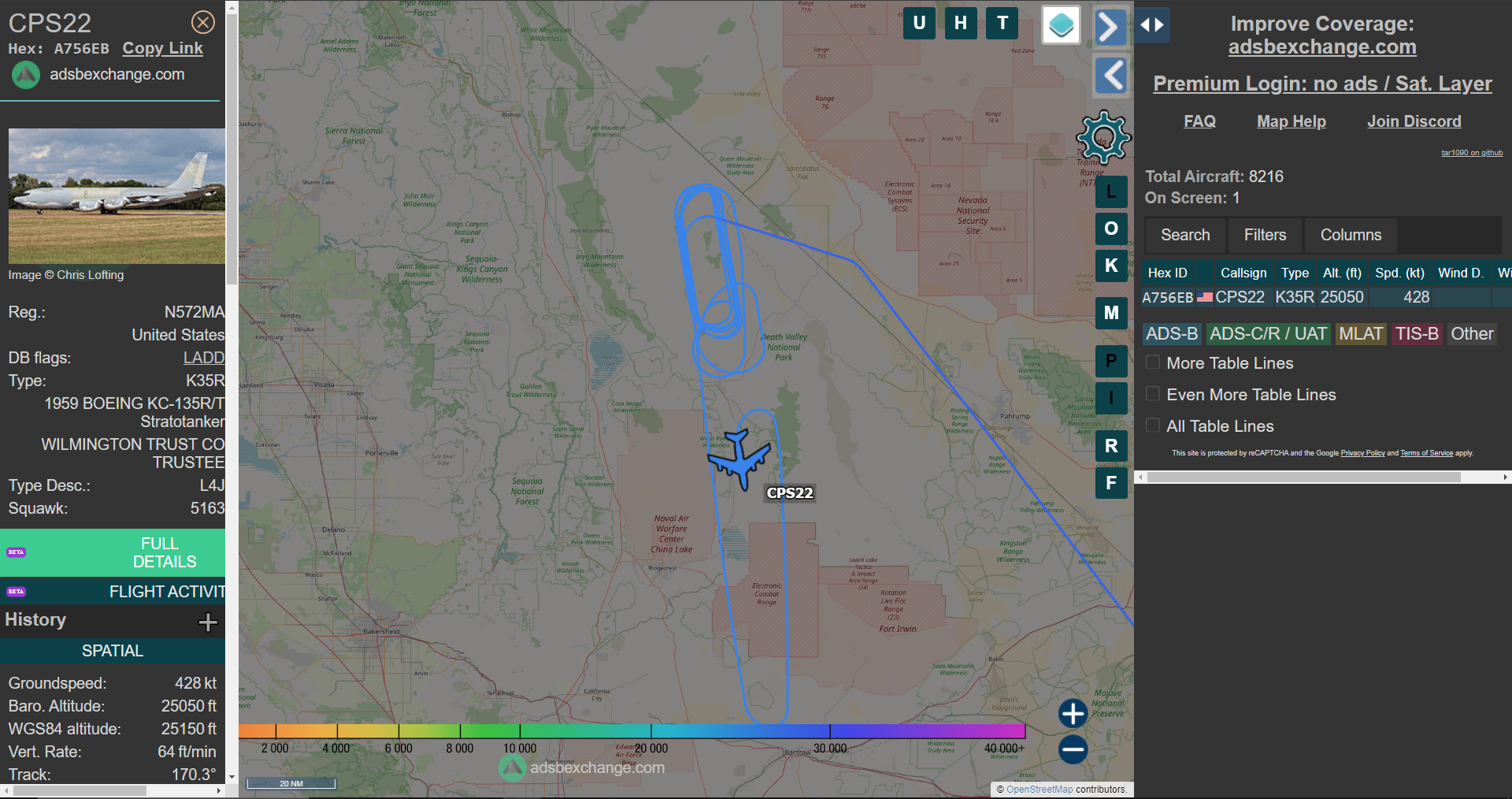This screenshot has height=799, width=1512.
Task: Click the Copy Link link
Action: coord(162,48)
